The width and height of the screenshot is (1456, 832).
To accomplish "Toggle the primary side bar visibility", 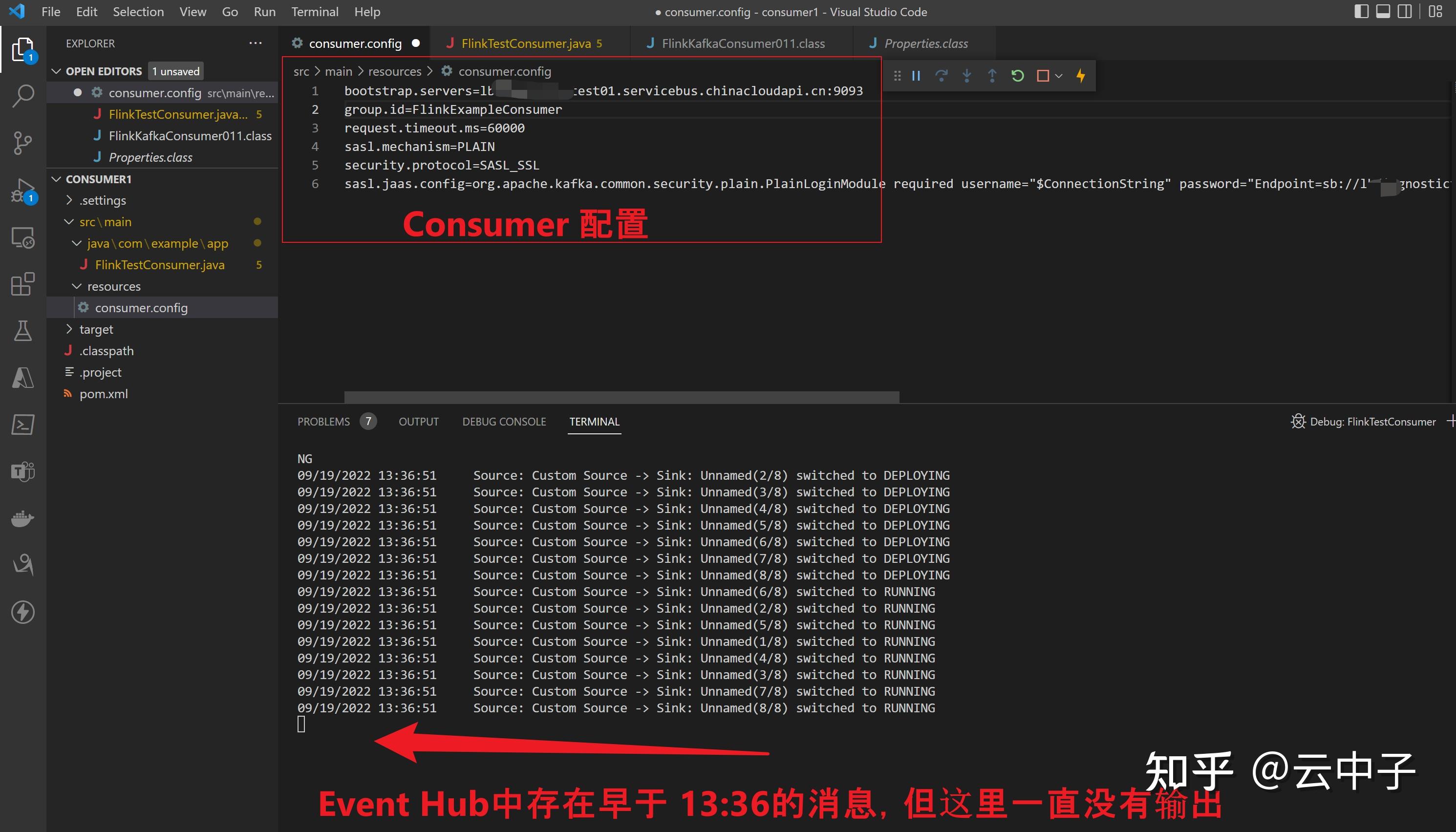I will coord(1361,11).
